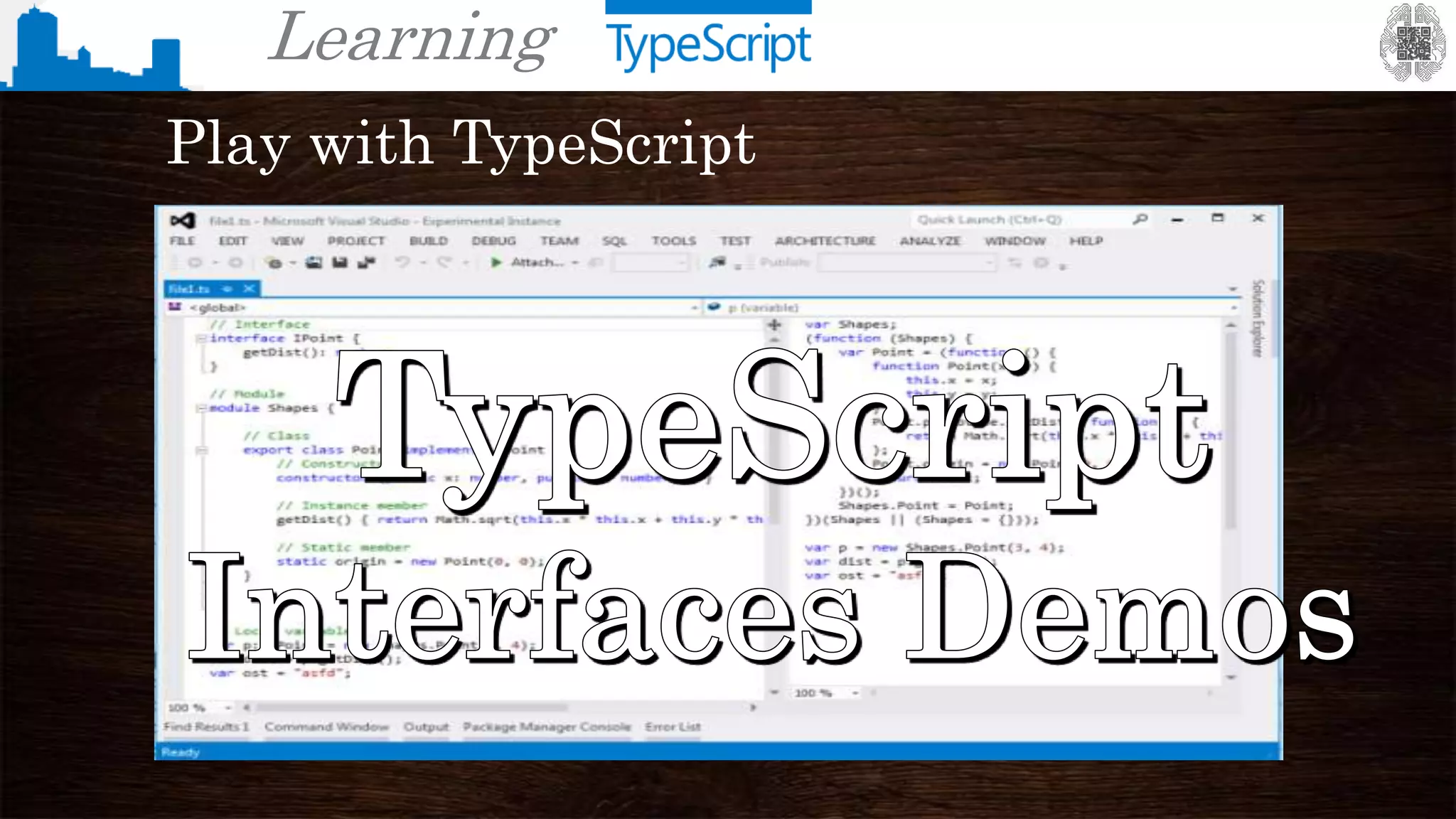
Task: Click the Find in Files toolbar icon
Action: click(x=718, y=262)
